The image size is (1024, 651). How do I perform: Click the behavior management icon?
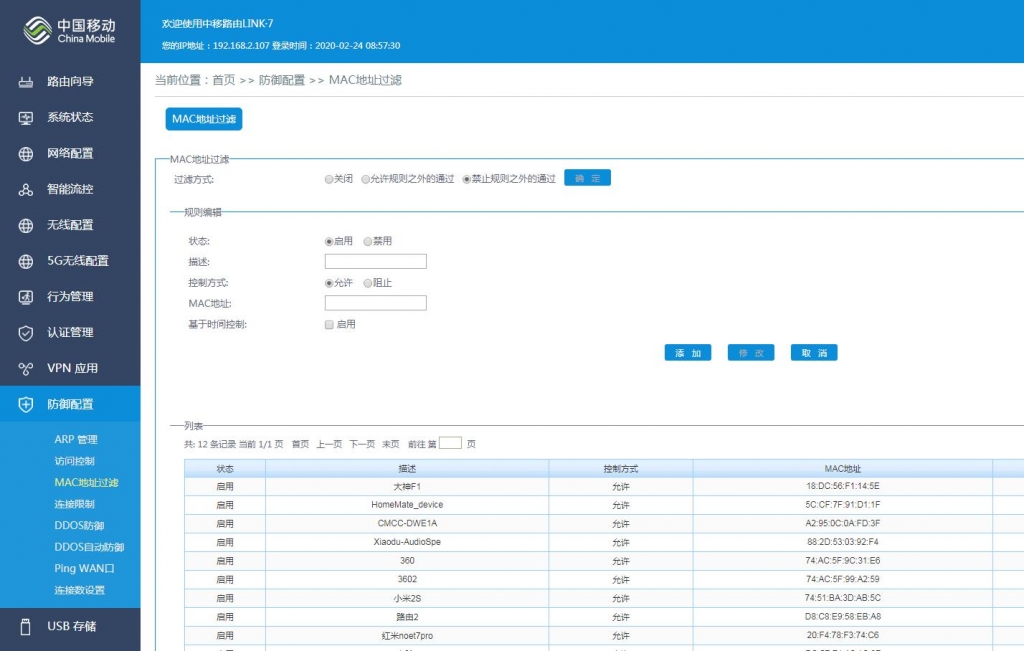coord(25,297)
